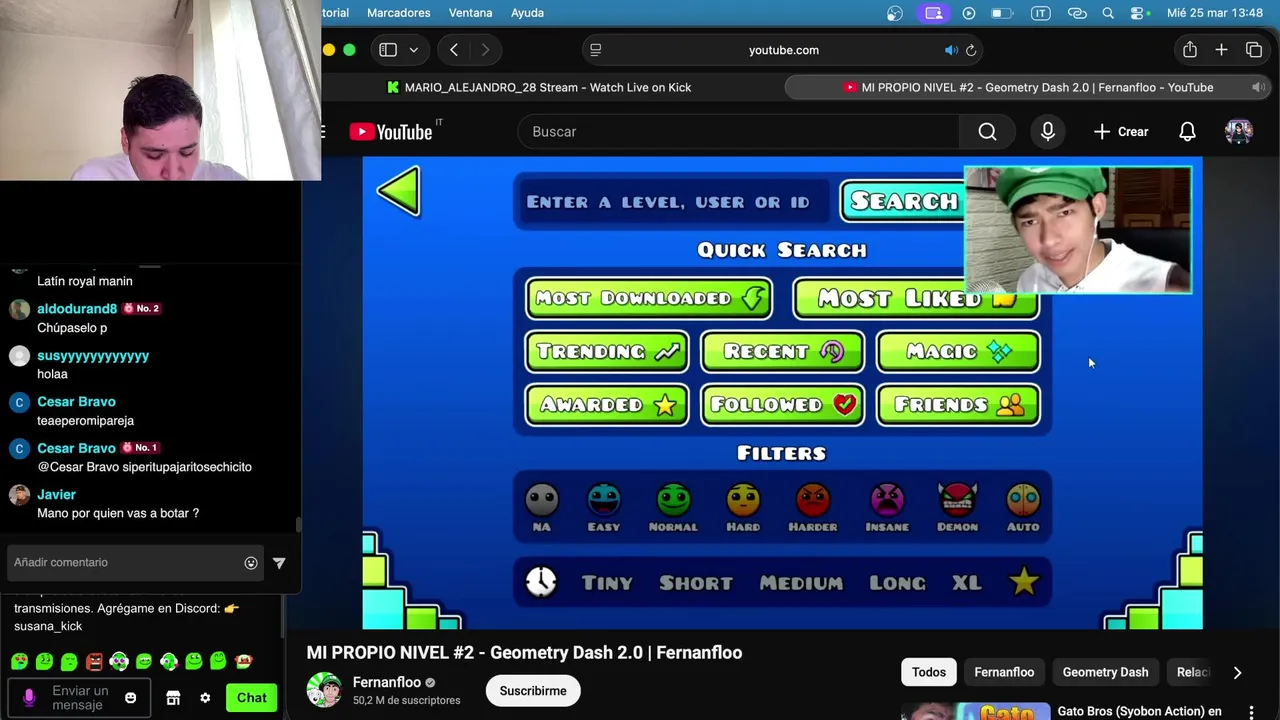
Task: Open the Marcadores menu
Action: tap(399, 13)
